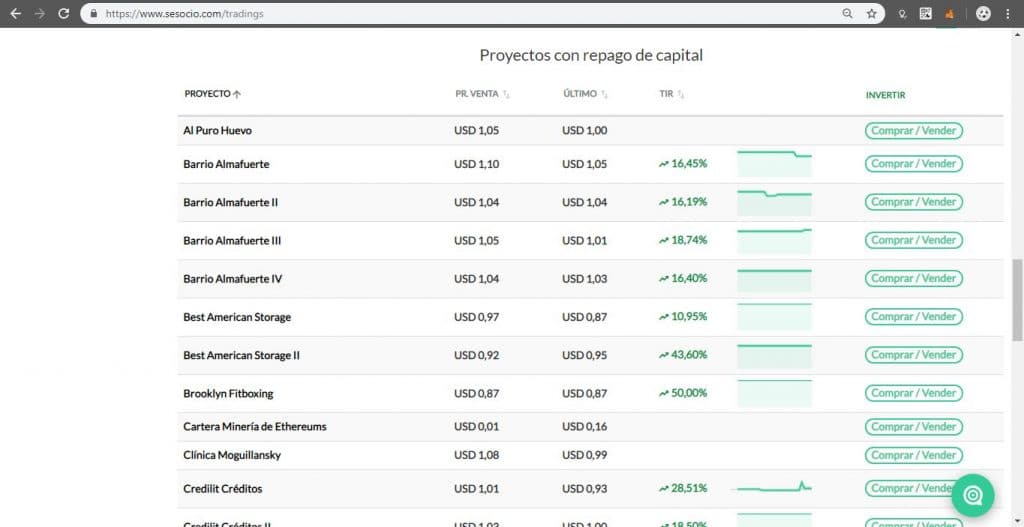Open the Best American Storage II chart thumbnail
This screenshot has width=1024, height=527.
tap(775, 355)
